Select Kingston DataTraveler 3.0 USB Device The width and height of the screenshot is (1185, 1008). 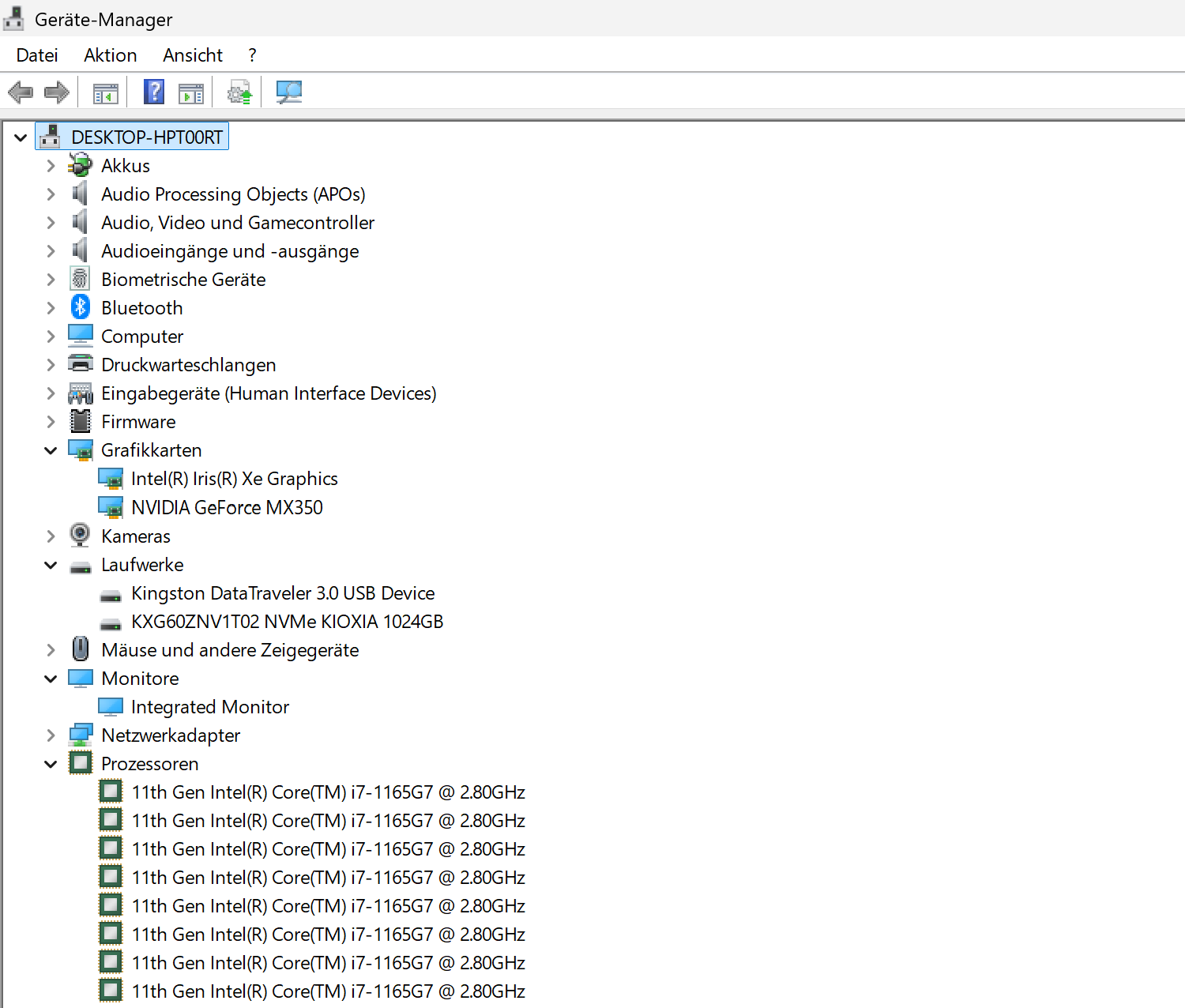click(x=283, y=593)
